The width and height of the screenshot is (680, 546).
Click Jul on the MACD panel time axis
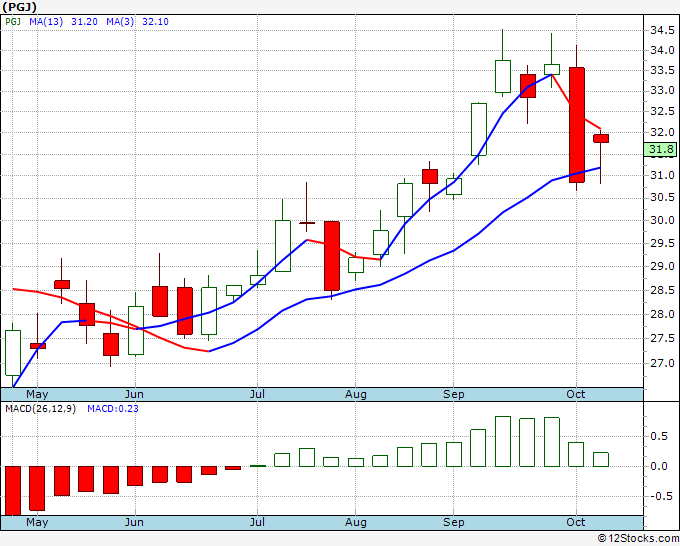coord(257,523)
